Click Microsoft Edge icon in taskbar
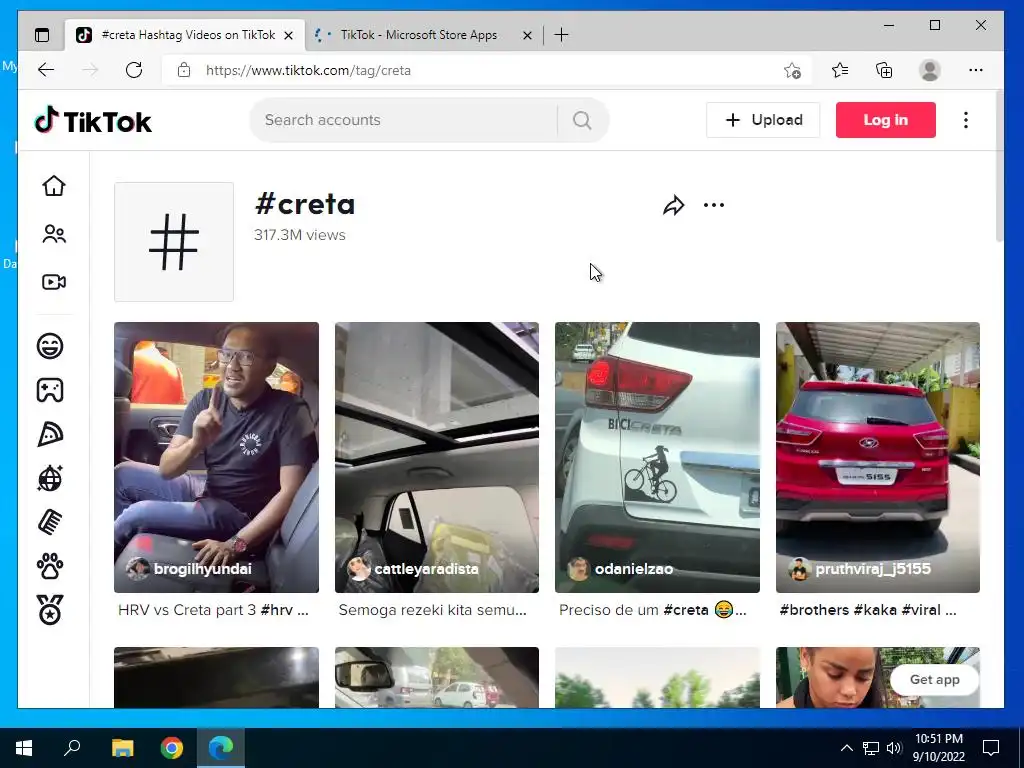The height and width of the screenshot is (768, 1024). coord(221,748)
